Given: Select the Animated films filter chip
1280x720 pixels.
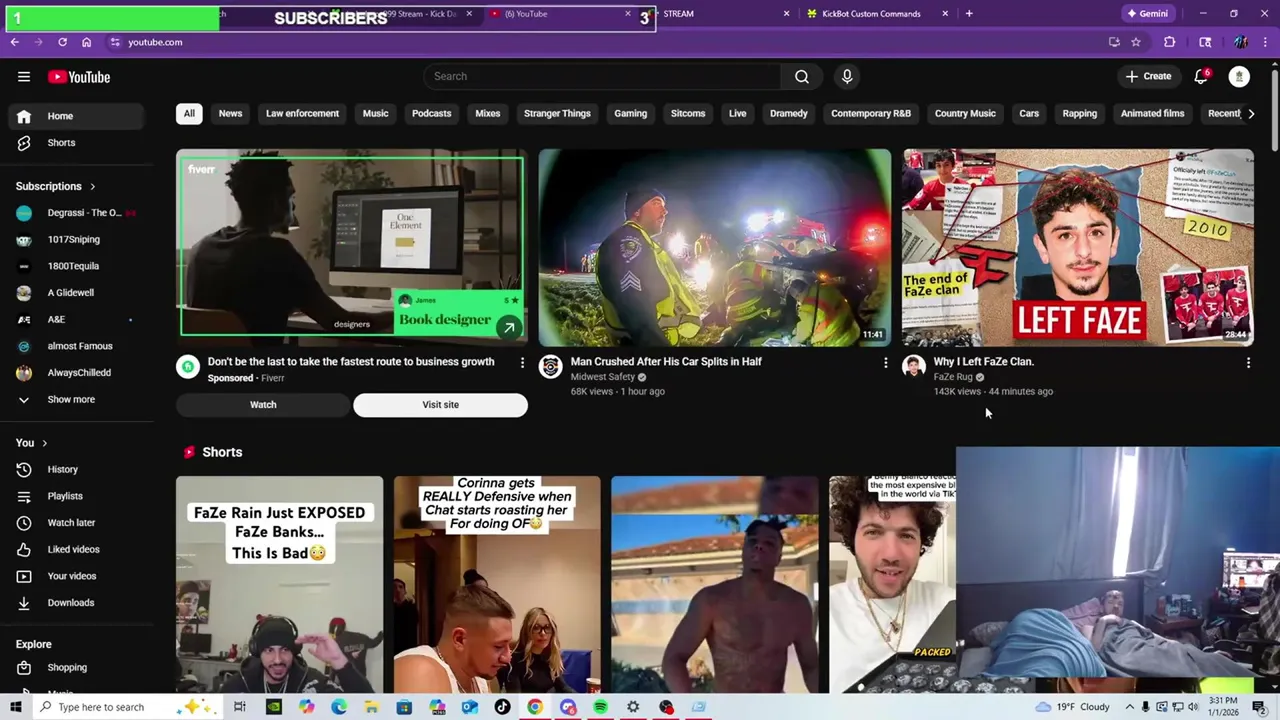Looking at the screenshot, I should click(x=1152, y=113).
